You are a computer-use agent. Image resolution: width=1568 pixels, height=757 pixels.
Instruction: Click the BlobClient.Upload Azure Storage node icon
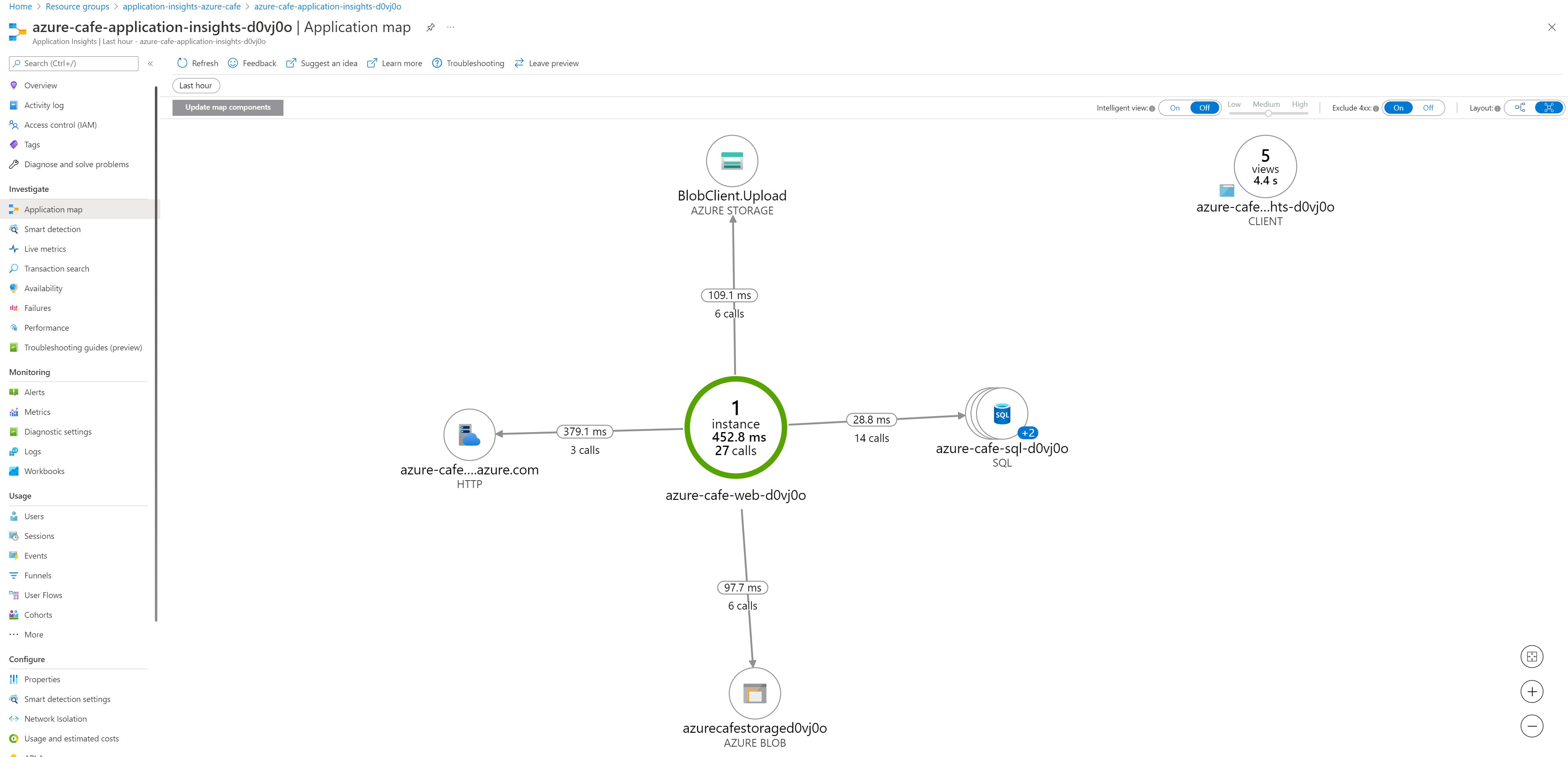(732, 161)
